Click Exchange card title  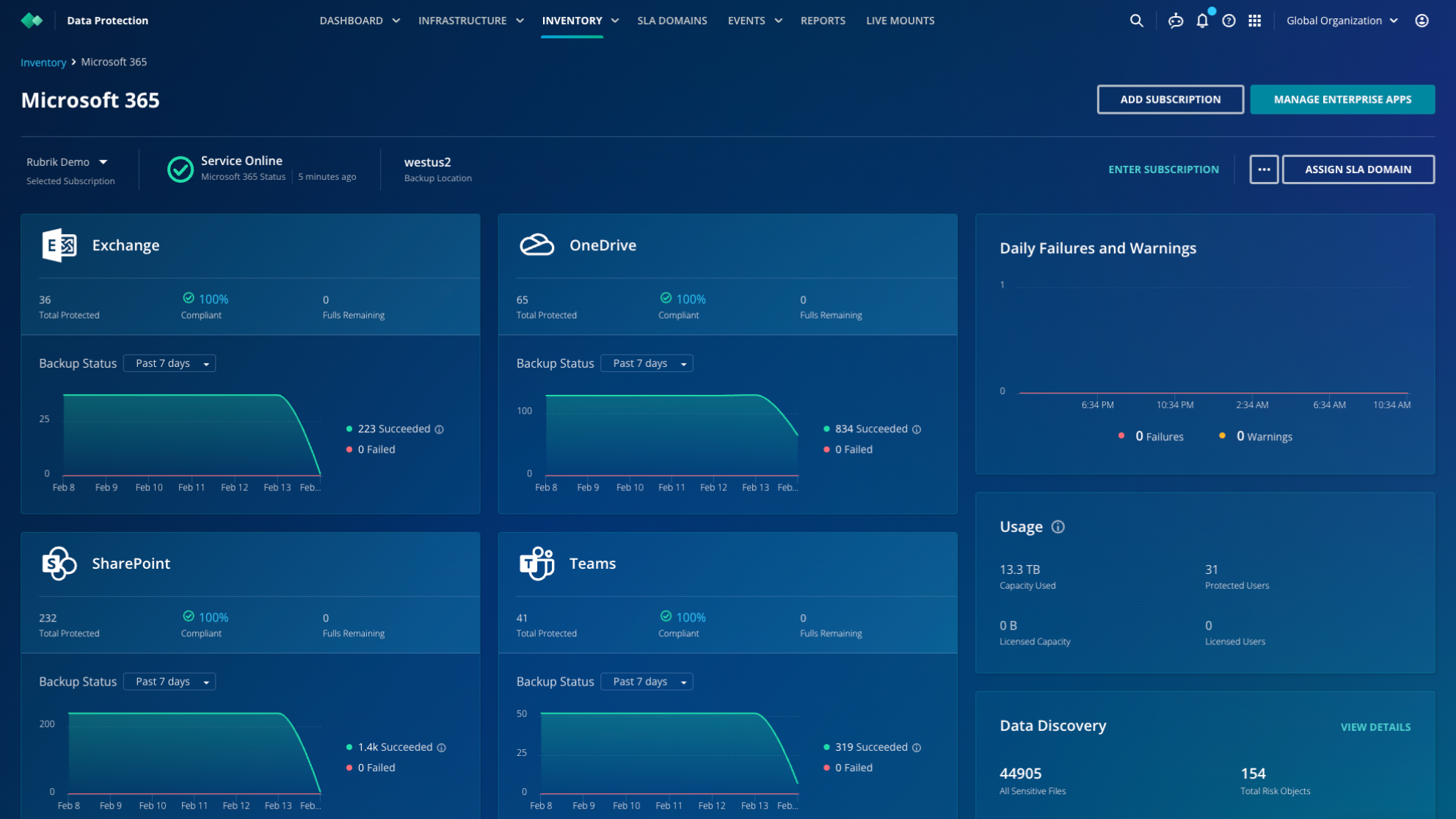coord(125,245)
